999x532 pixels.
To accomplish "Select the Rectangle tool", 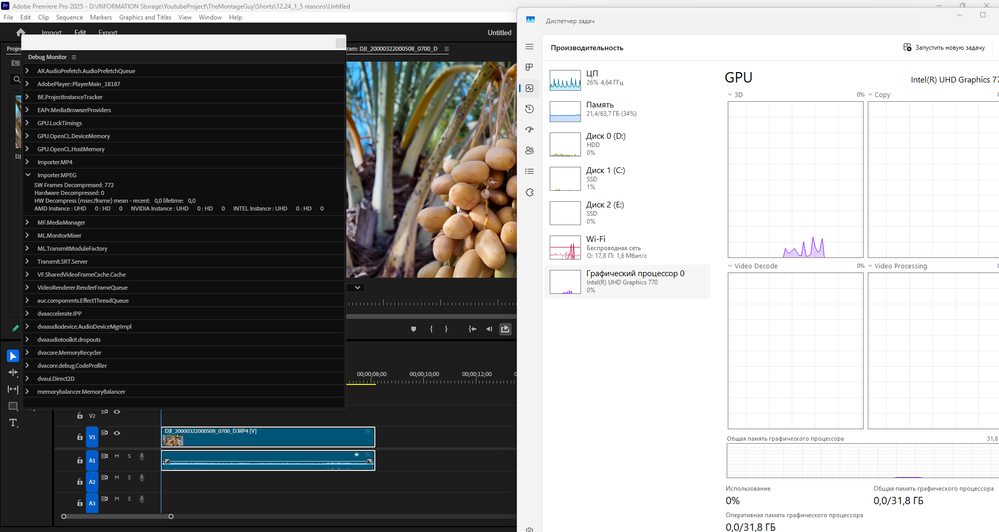I will click(x=14, y=407).
